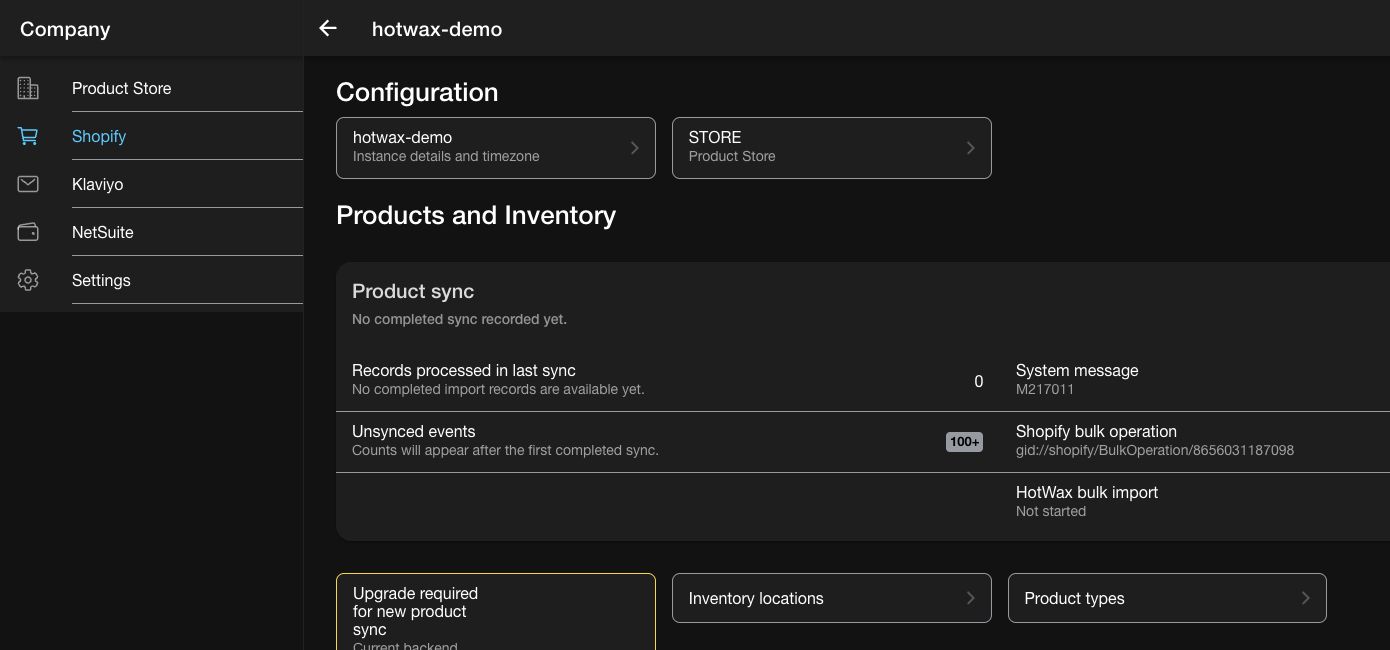Click the Configuration heading
1390x650 pixels.
(417, 92)
